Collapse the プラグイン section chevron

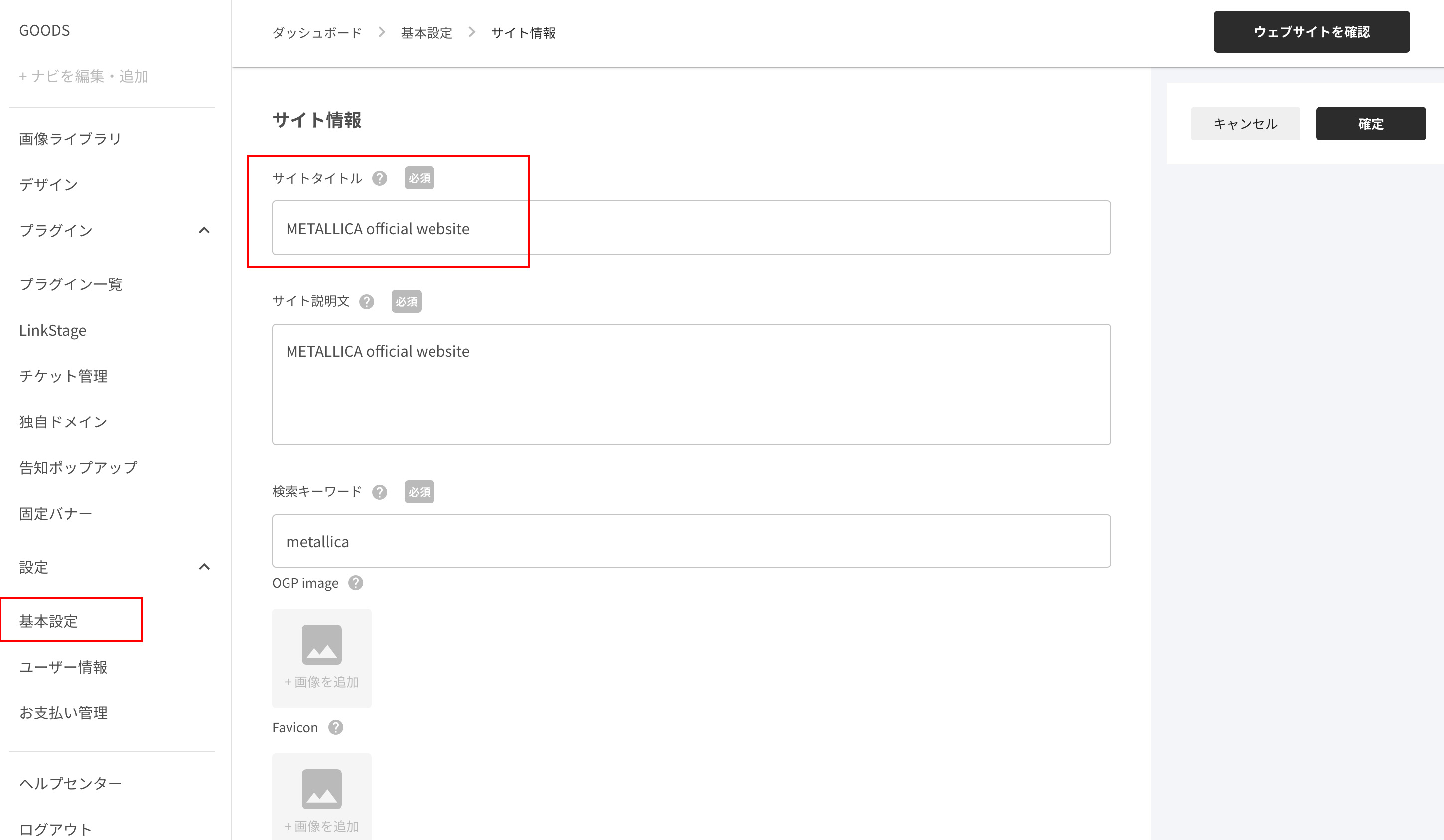[204, 230]
